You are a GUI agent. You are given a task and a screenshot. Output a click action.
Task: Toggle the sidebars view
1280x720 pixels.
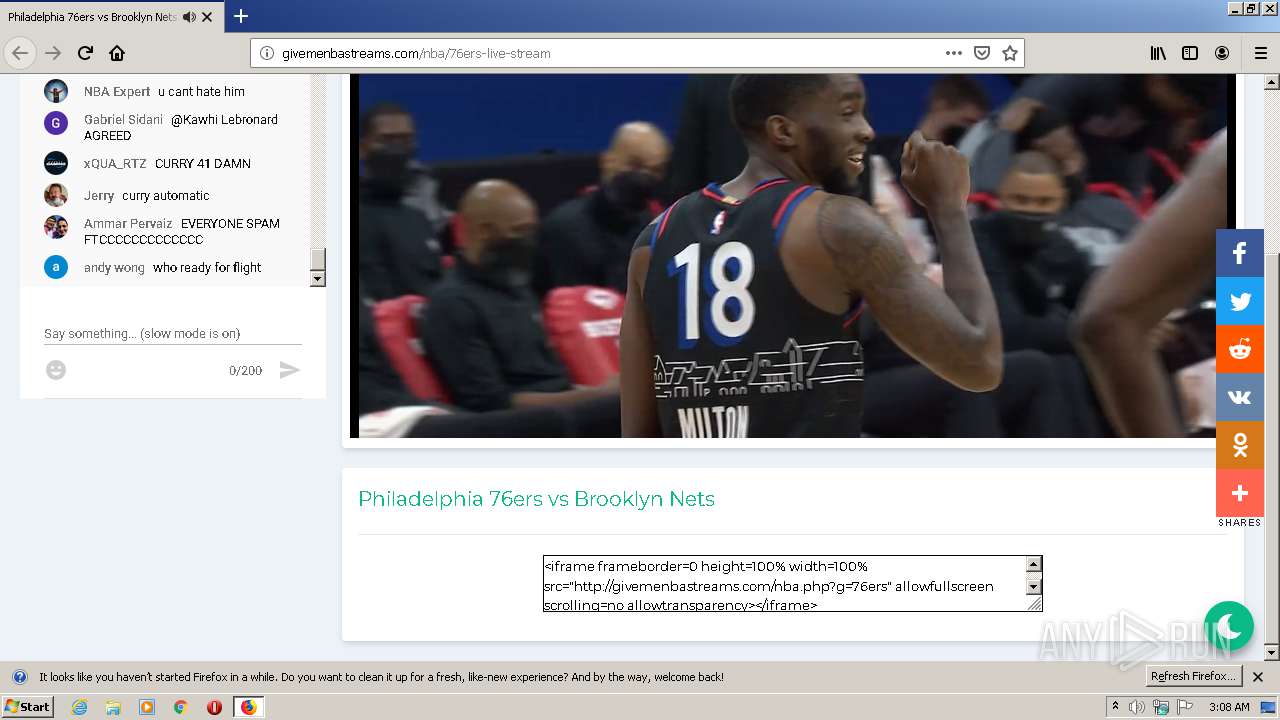click(x=1190, y=53)
